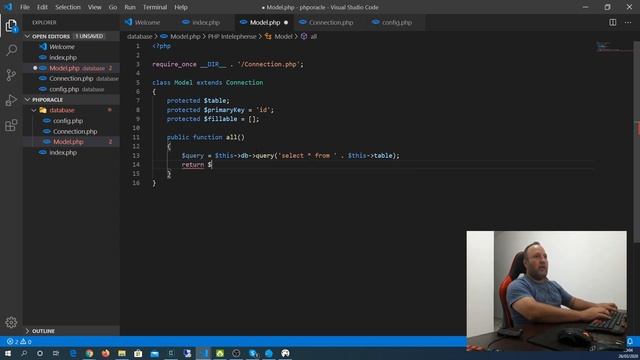The image size is (640, 360).
Task: Click the database breadcrumb segment
Action: pos(139,36)
